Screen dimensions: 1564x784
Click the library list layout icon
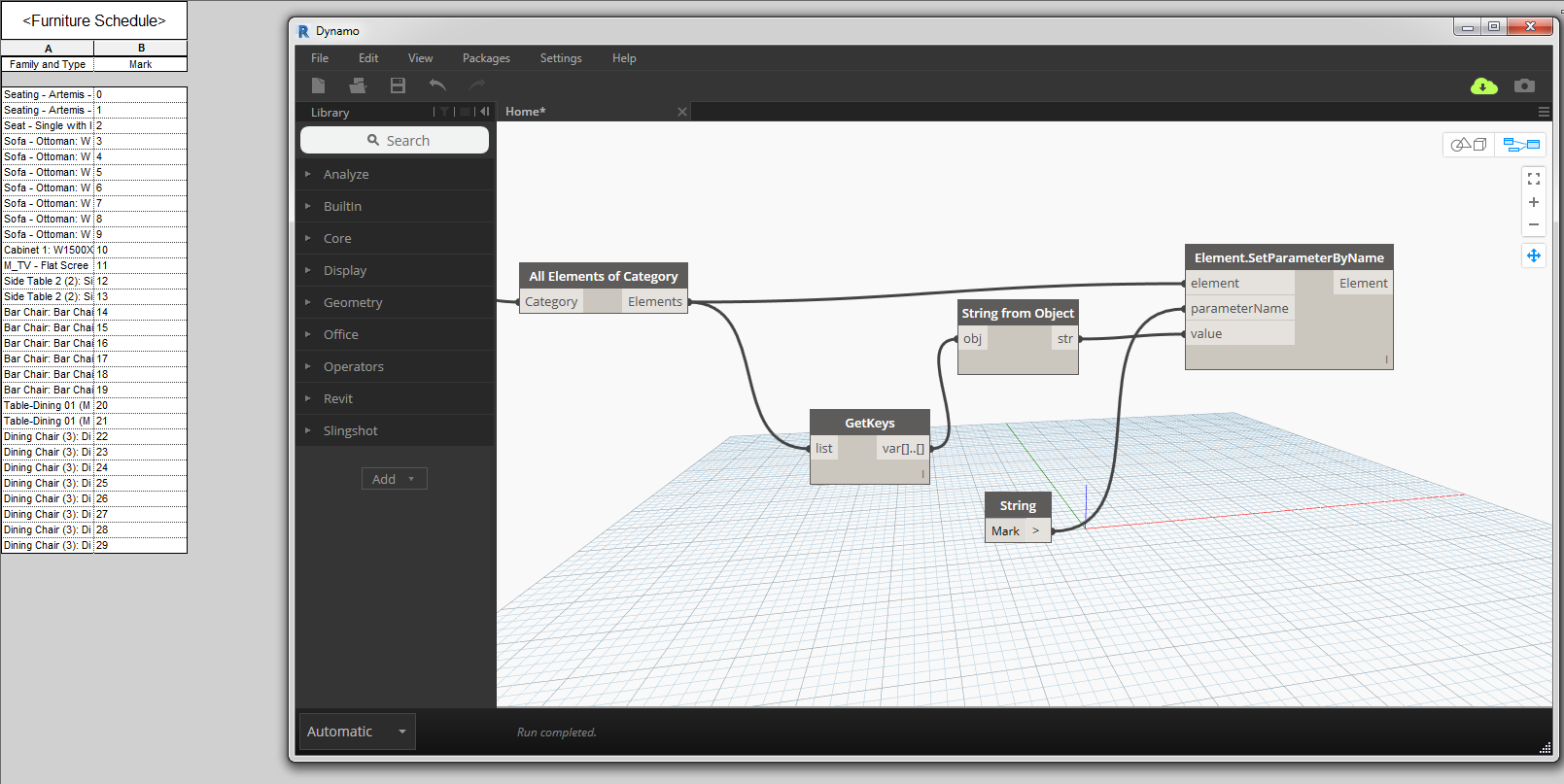[x=465, y=112]
